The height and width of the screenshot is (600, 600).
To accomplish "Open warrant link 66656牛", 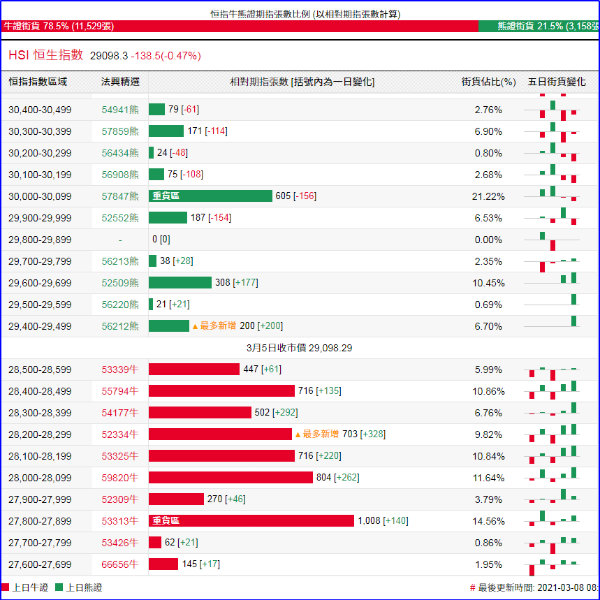I will coord(120,564).
